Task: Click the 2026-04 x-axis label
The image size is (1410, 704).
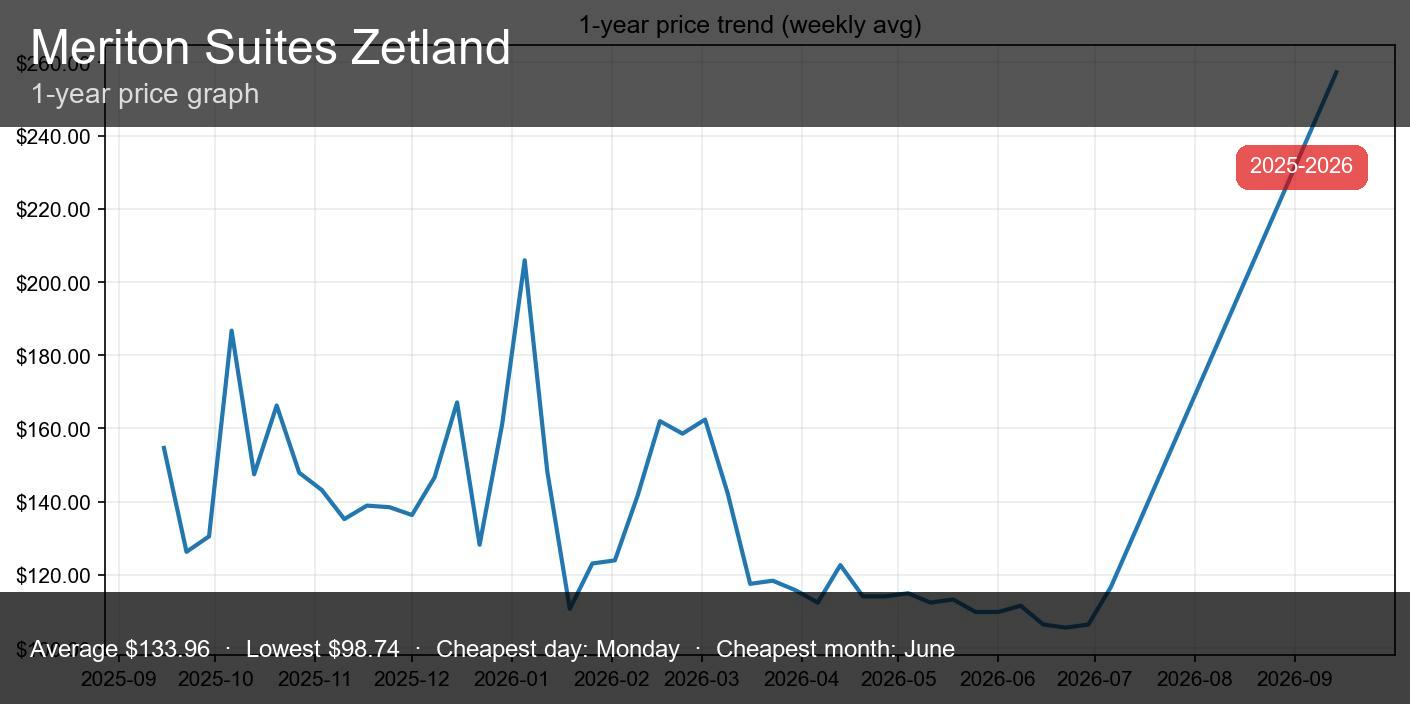Action: (x=801, y=679)
